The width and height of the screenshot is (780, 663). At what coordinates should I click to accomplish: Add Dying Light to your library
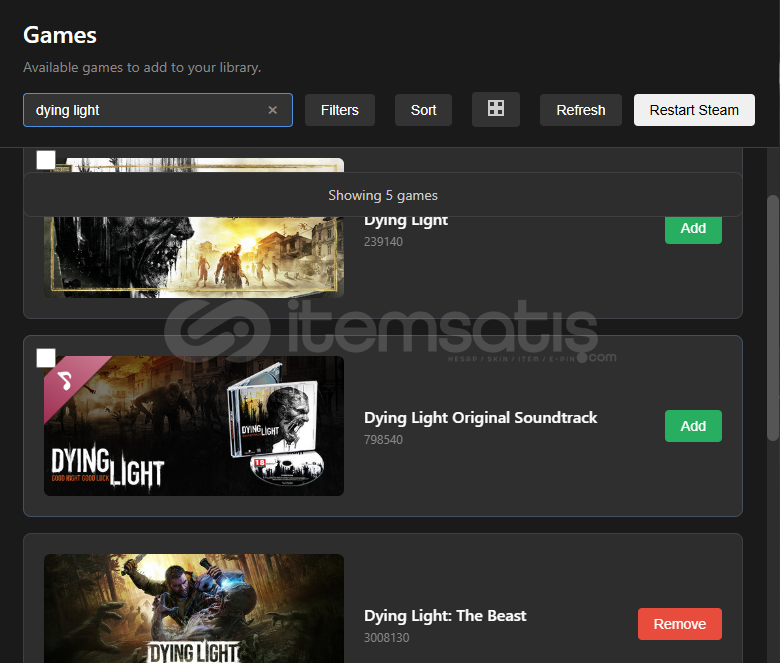pos(693,228)
